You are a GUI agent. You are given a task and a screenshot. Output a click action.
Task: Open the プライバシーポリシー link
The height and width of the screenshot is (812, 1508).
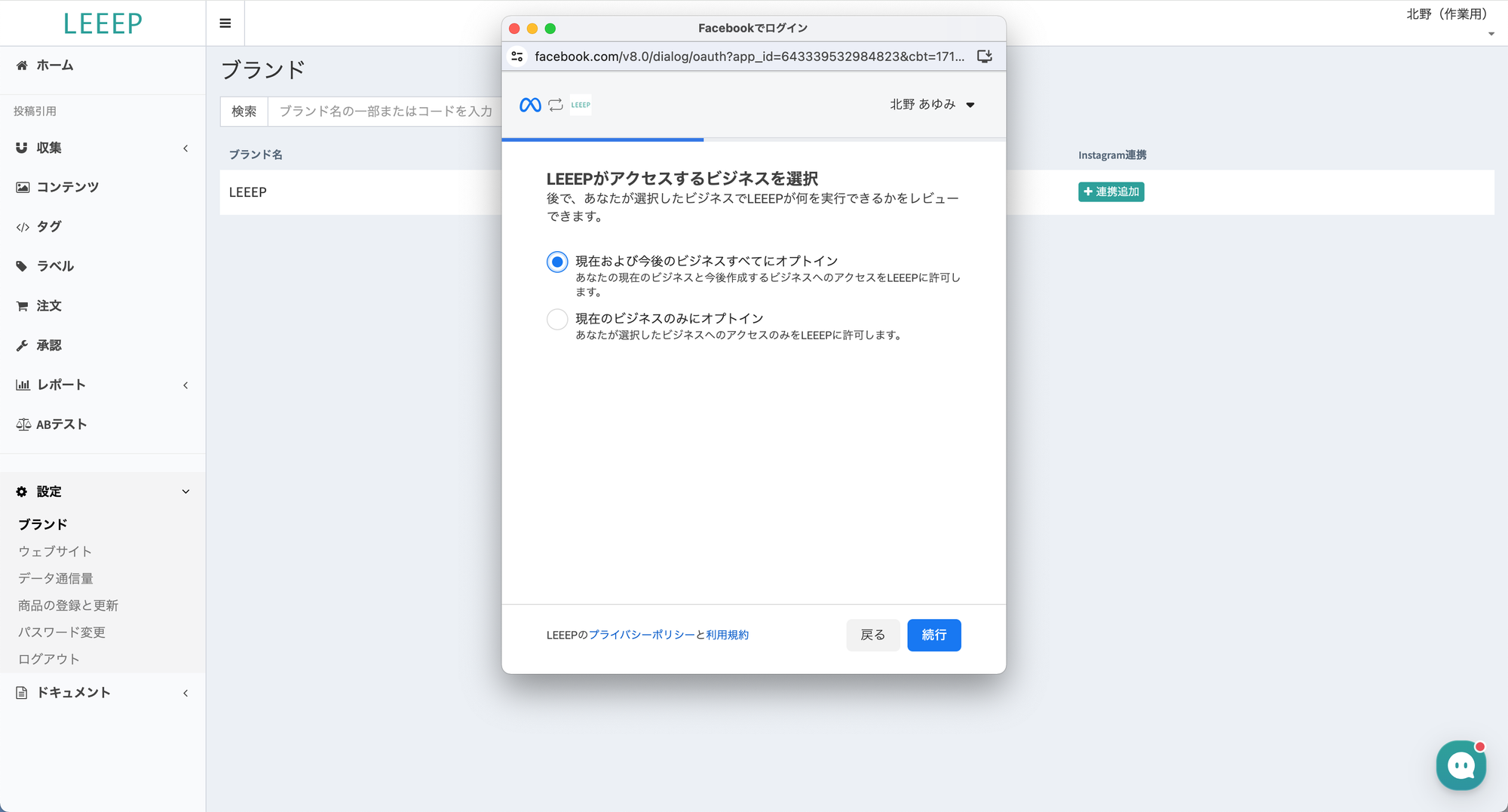tap(642, 635)
